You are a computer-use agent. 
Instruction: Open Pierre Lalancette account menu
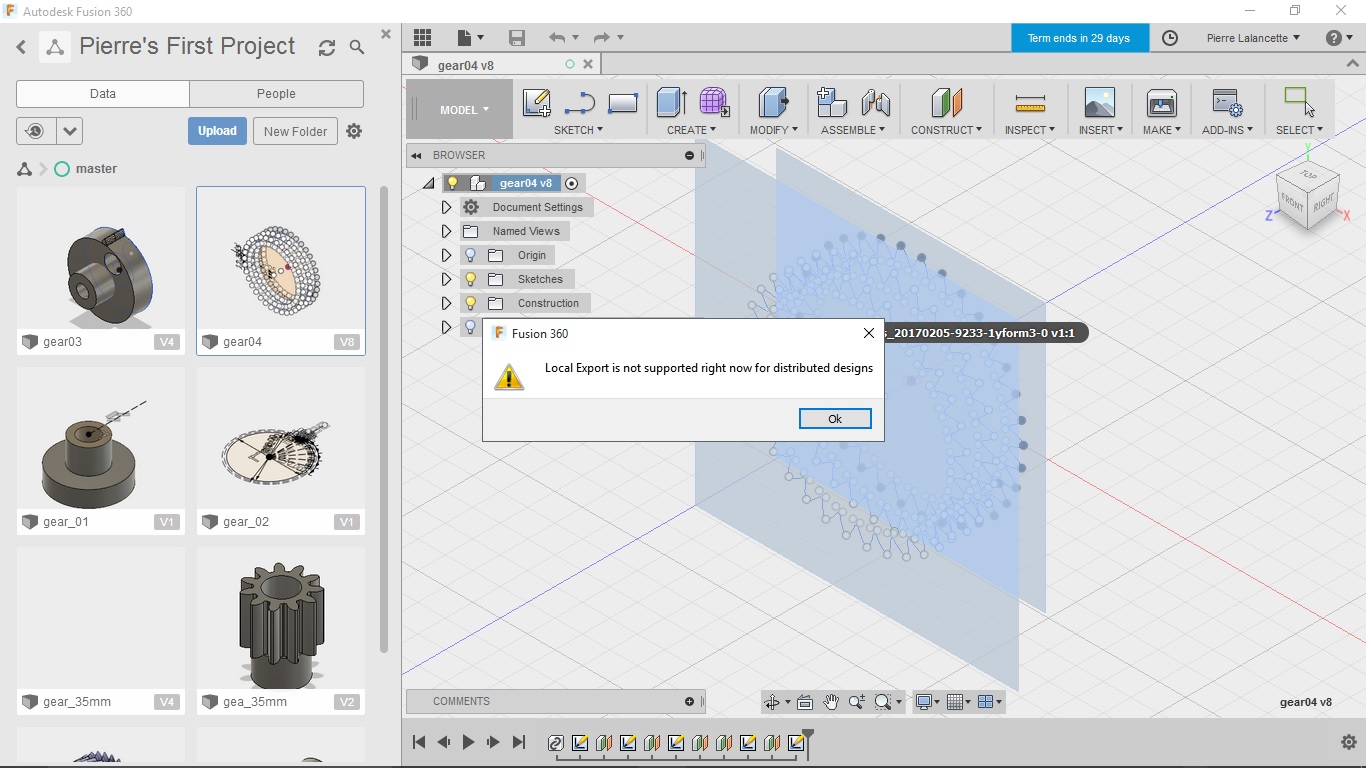pos(1253,38)
